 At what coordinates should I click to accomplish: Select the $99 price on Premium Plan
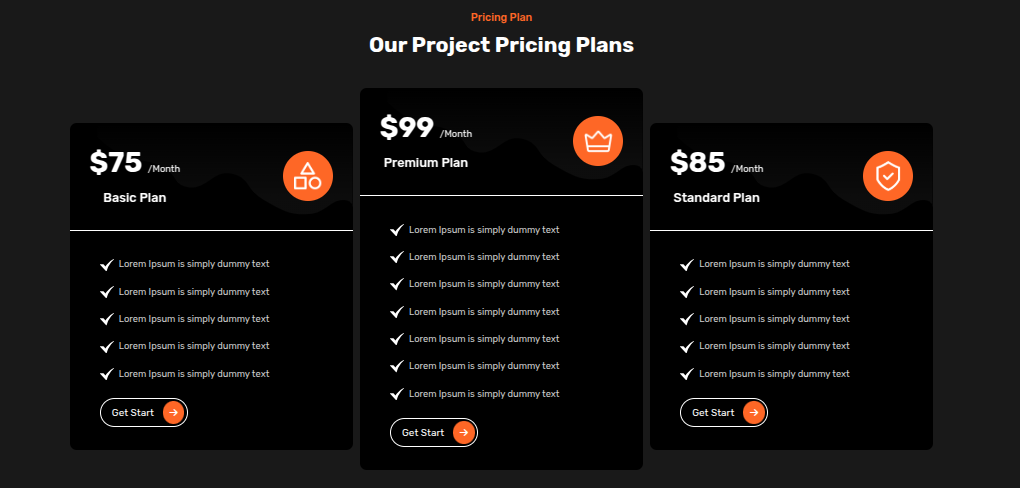click(407, 128)
